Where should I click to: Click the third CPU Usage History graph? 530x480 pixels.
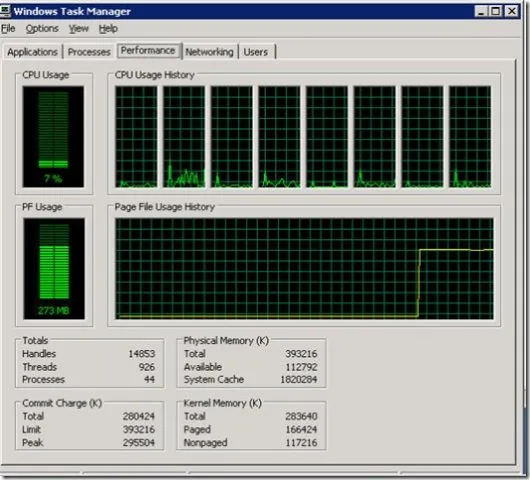coord(232,137)
